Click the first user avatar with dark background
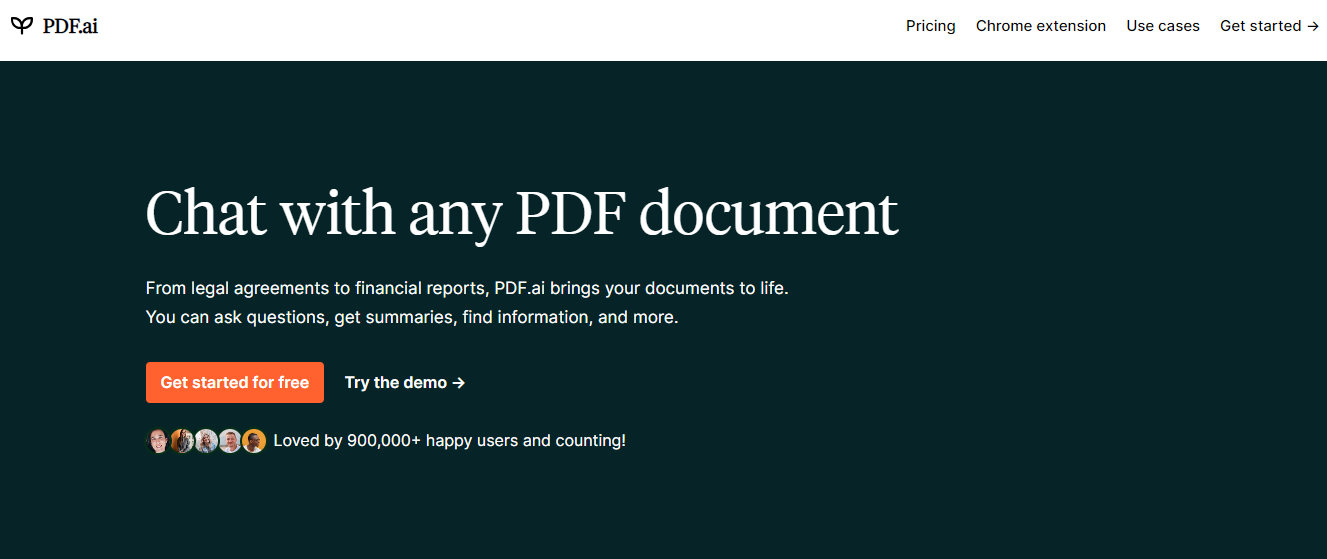Image resolution: width=1327 pixels, height=559 pixels. coord(158,441)
